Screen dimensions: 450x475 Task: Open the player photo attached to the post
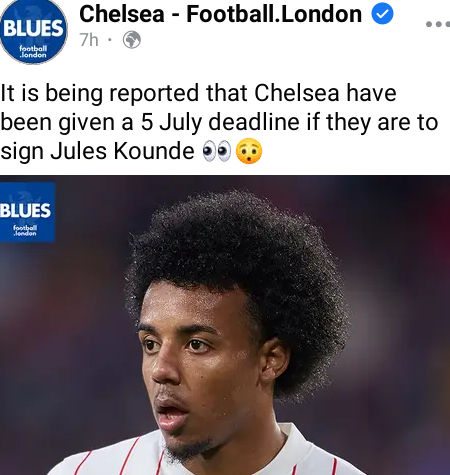[x=225, y=325]
